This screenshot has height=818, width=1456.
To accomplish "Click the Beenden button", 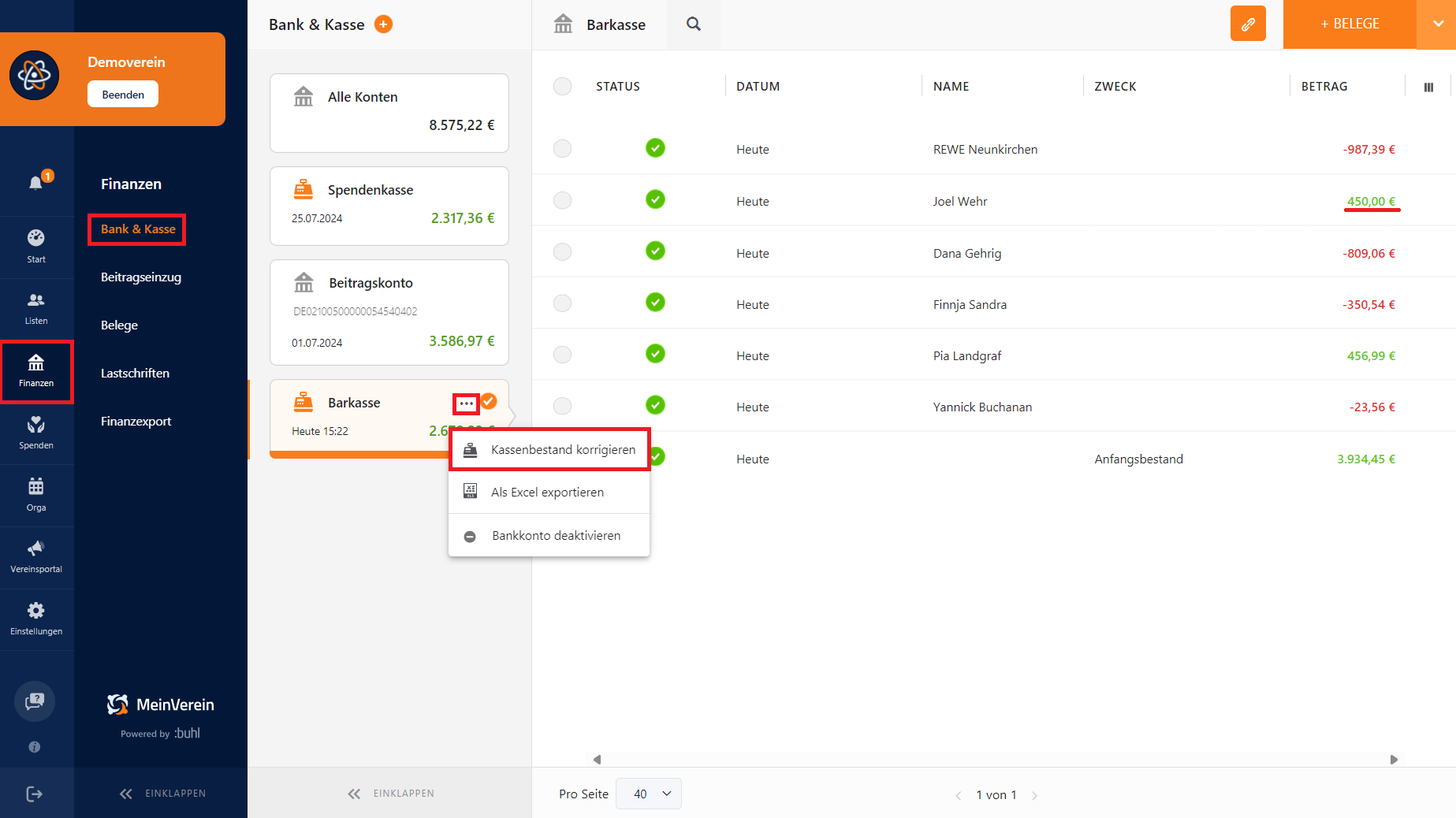I will [123, 95].
